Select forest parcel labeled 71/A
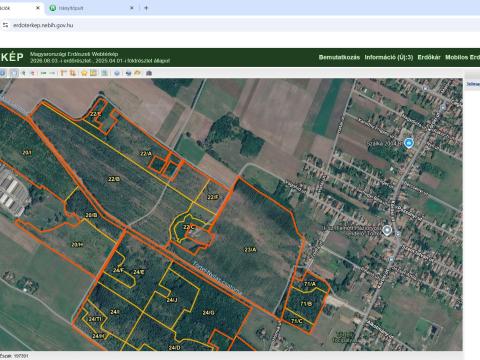480x360 pixels. tap(310, 284)
